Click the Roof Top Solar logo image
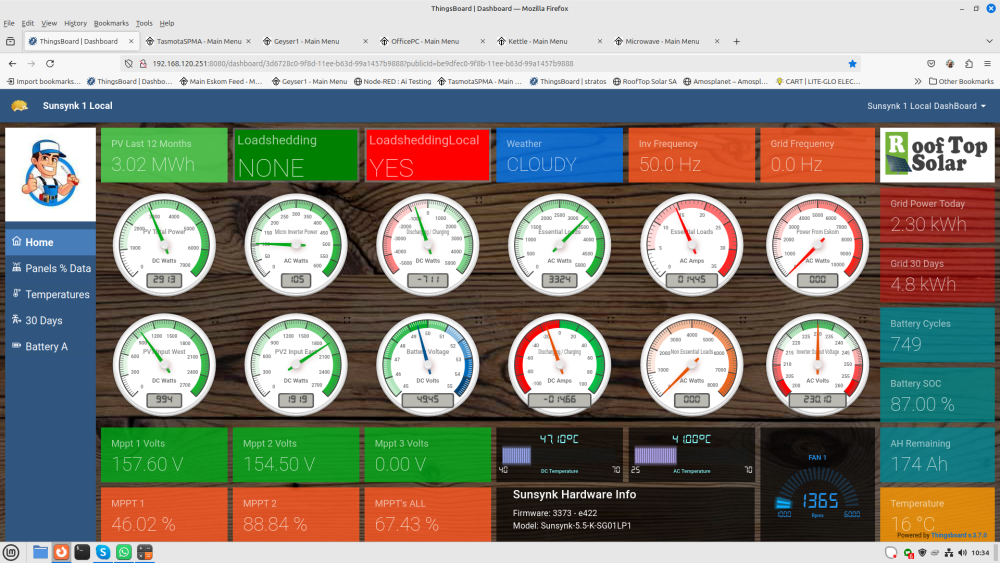 click(937, 155)
